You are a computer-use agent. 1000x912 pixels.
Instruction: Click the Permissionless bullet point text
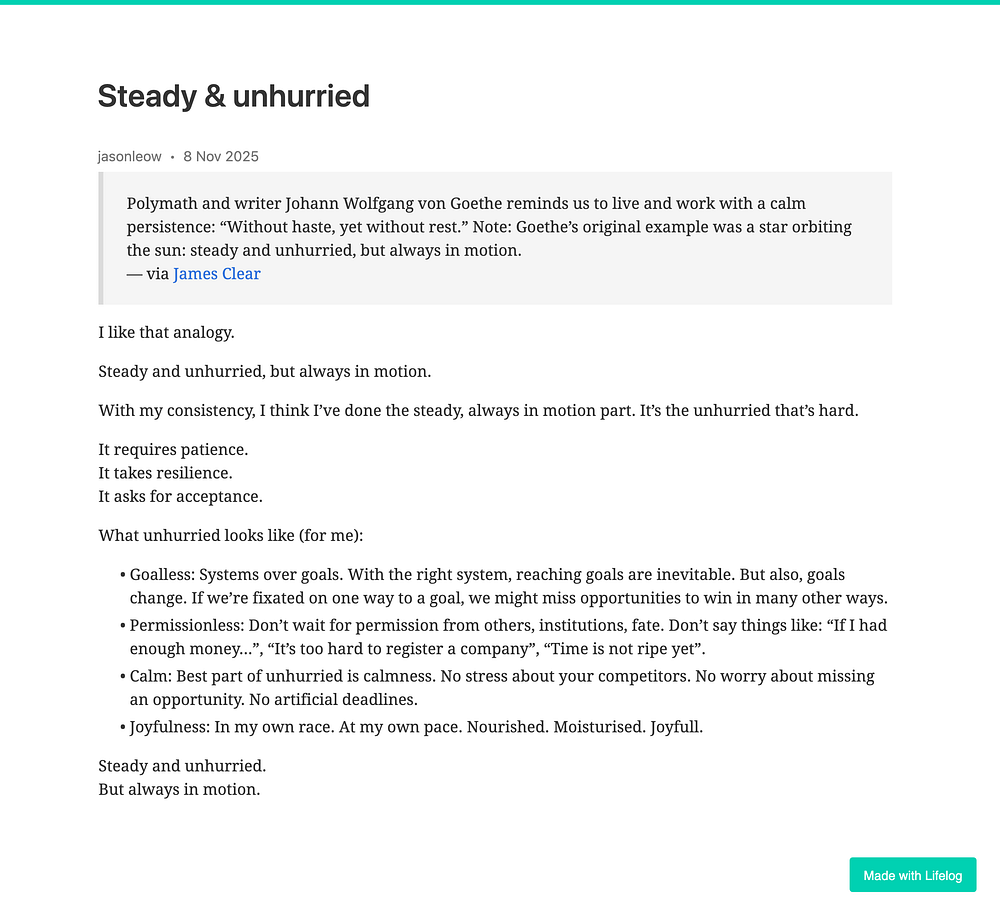coord(508,637)
